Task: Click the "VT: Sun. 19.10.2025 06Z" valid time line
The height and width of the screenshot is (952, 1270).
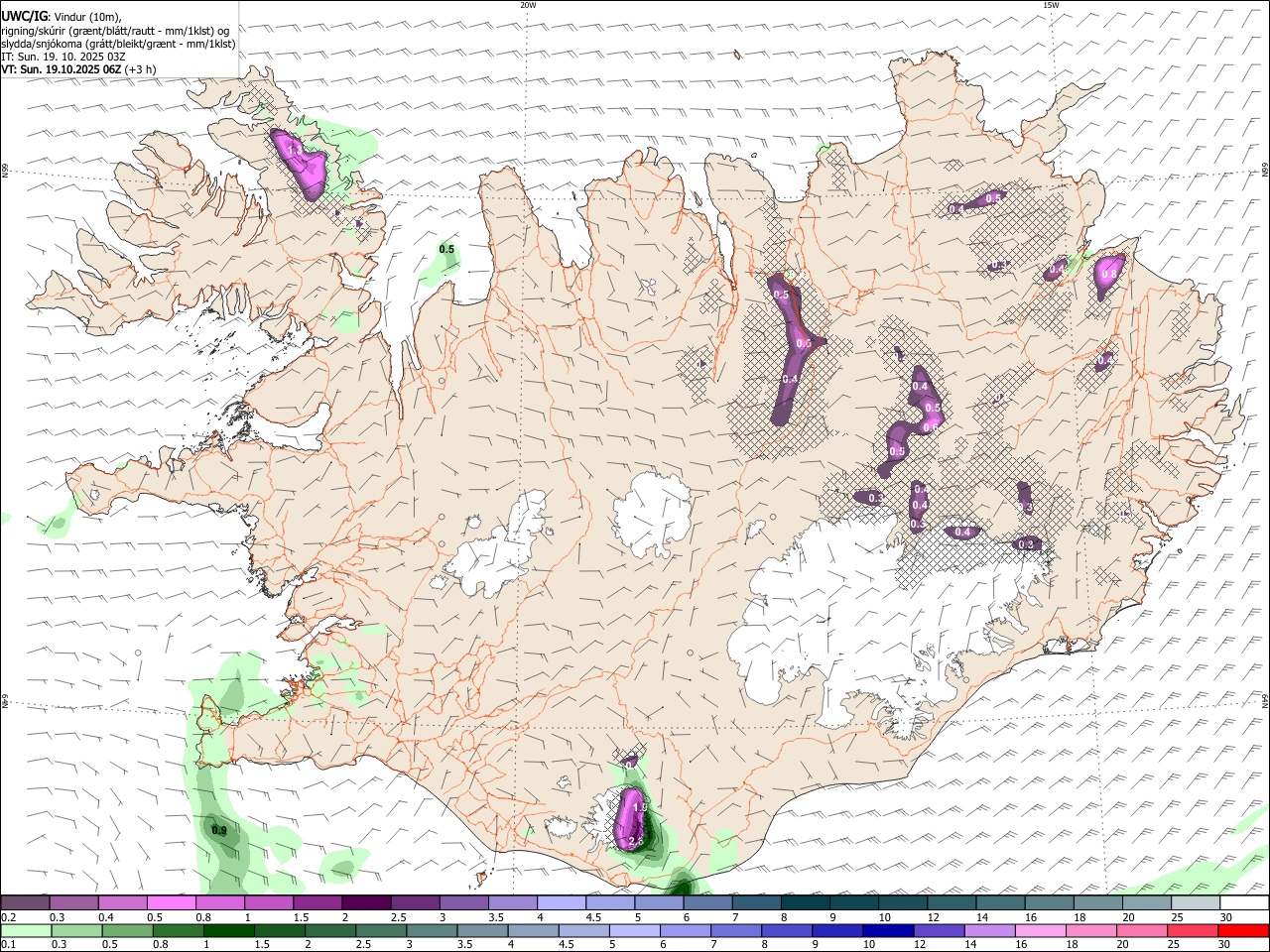Action: [63, 69]
